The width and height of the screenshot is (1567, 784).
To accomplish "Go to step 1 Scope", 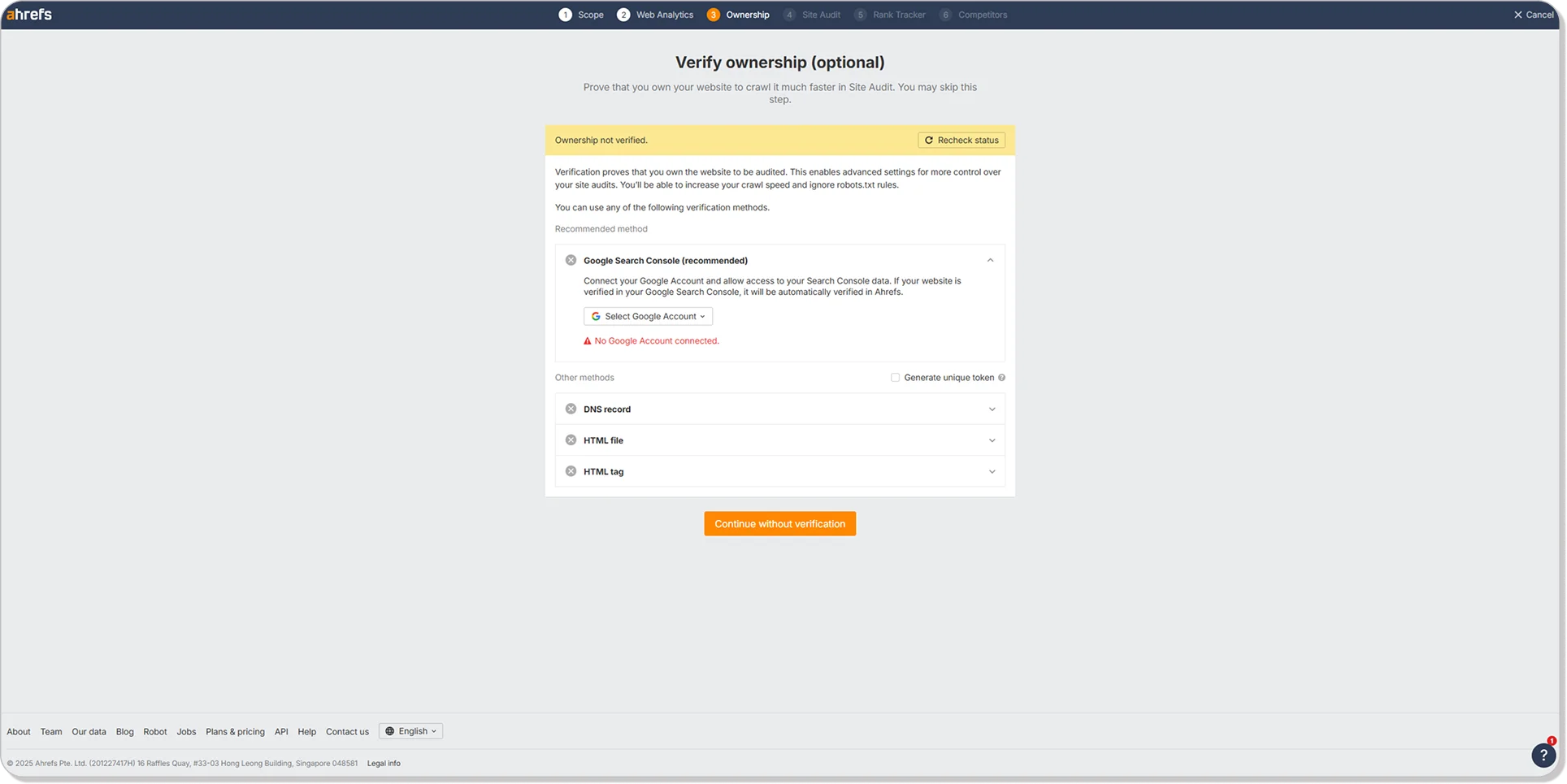I will click(581, 15).
